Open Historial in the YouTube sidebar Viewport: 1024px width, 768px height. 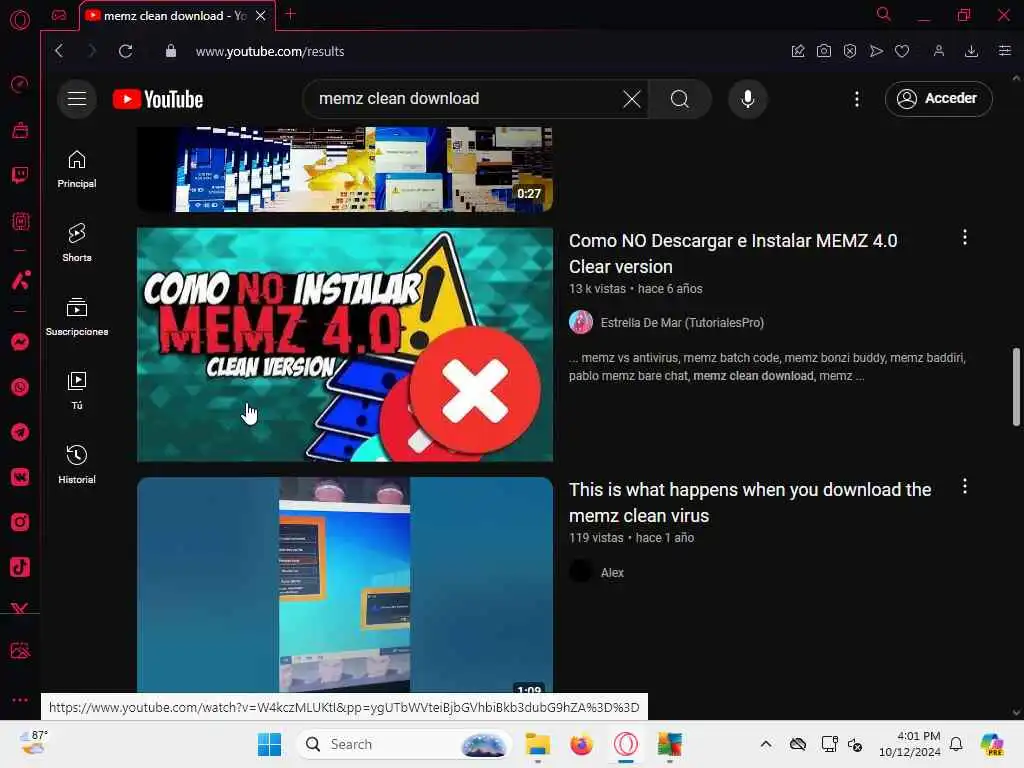click(76, 464)
